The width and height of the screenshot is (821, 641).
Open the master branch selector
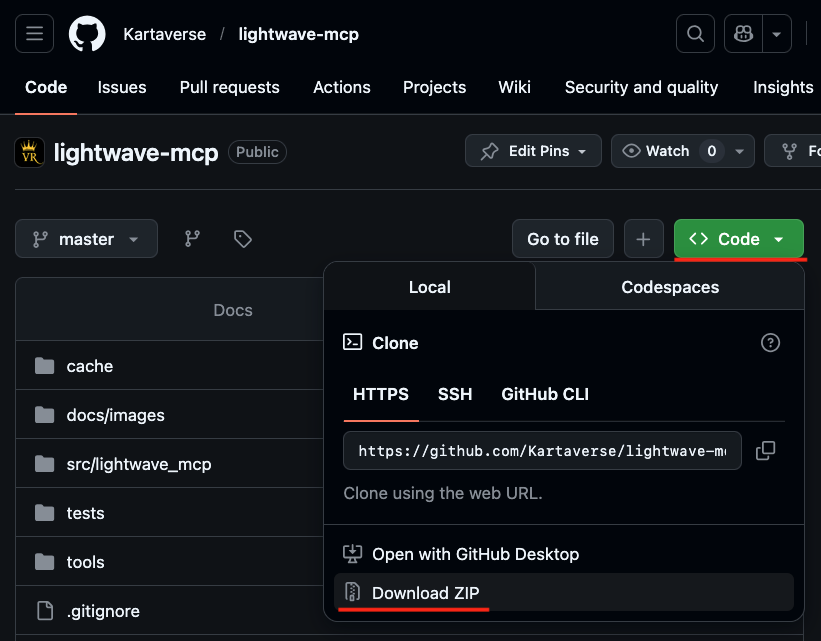click(86, 239)
